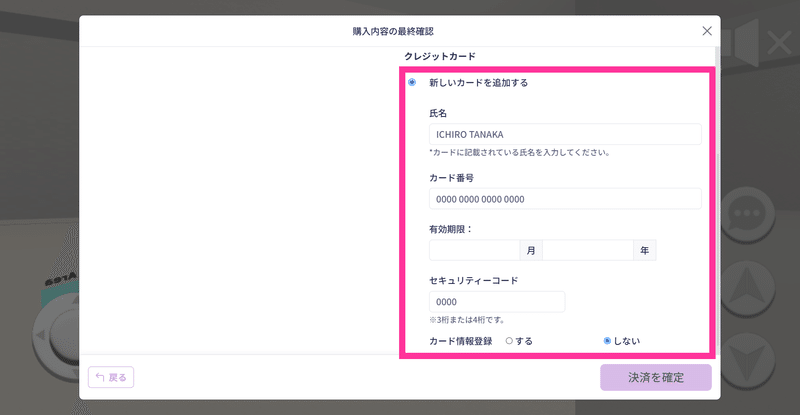The height and width of the screenshot is (415, 800).
Task: Select する for card info registration
Action: point(509,341)
